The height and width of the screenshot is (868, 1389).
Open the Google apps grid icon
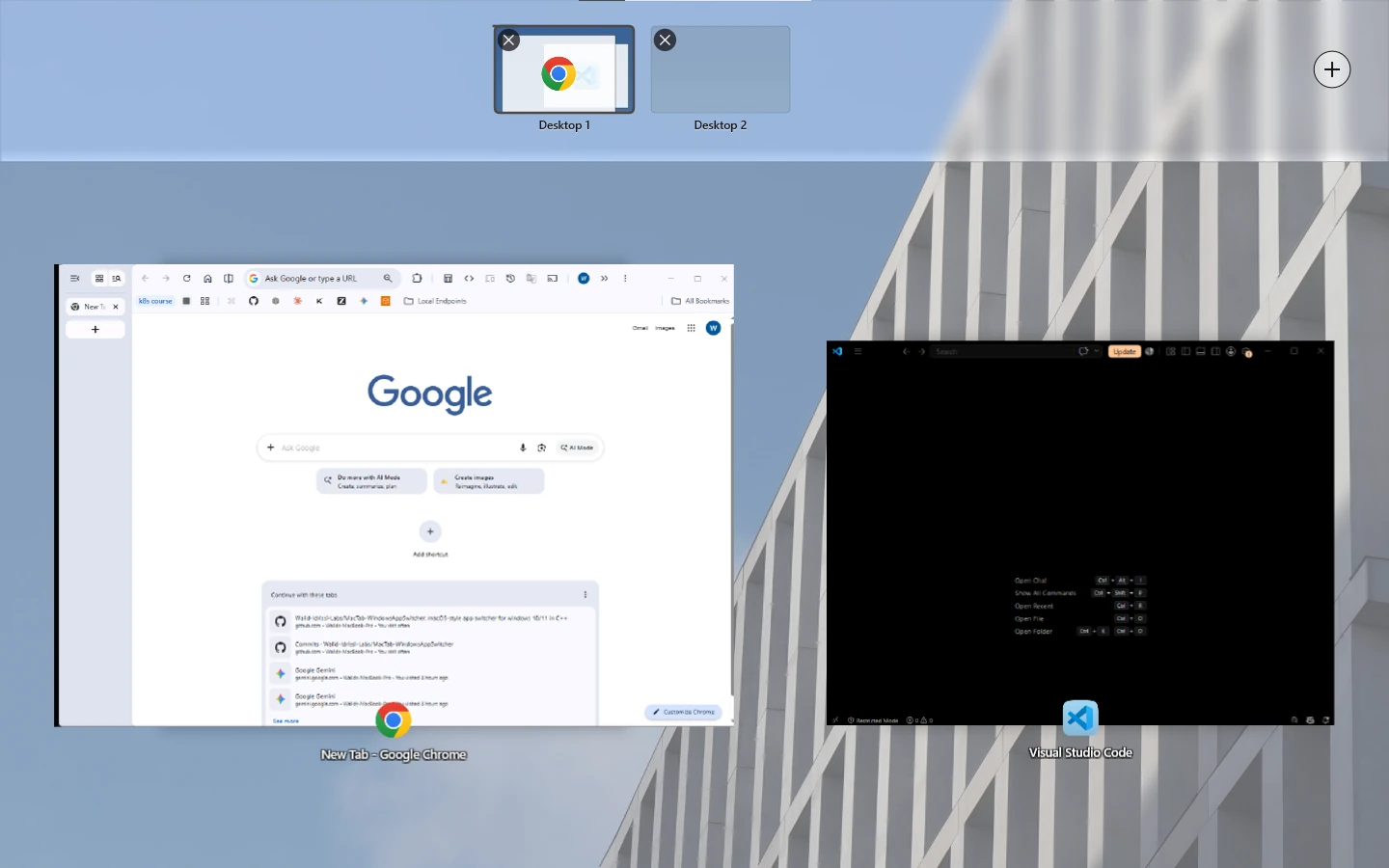point(691,328)
